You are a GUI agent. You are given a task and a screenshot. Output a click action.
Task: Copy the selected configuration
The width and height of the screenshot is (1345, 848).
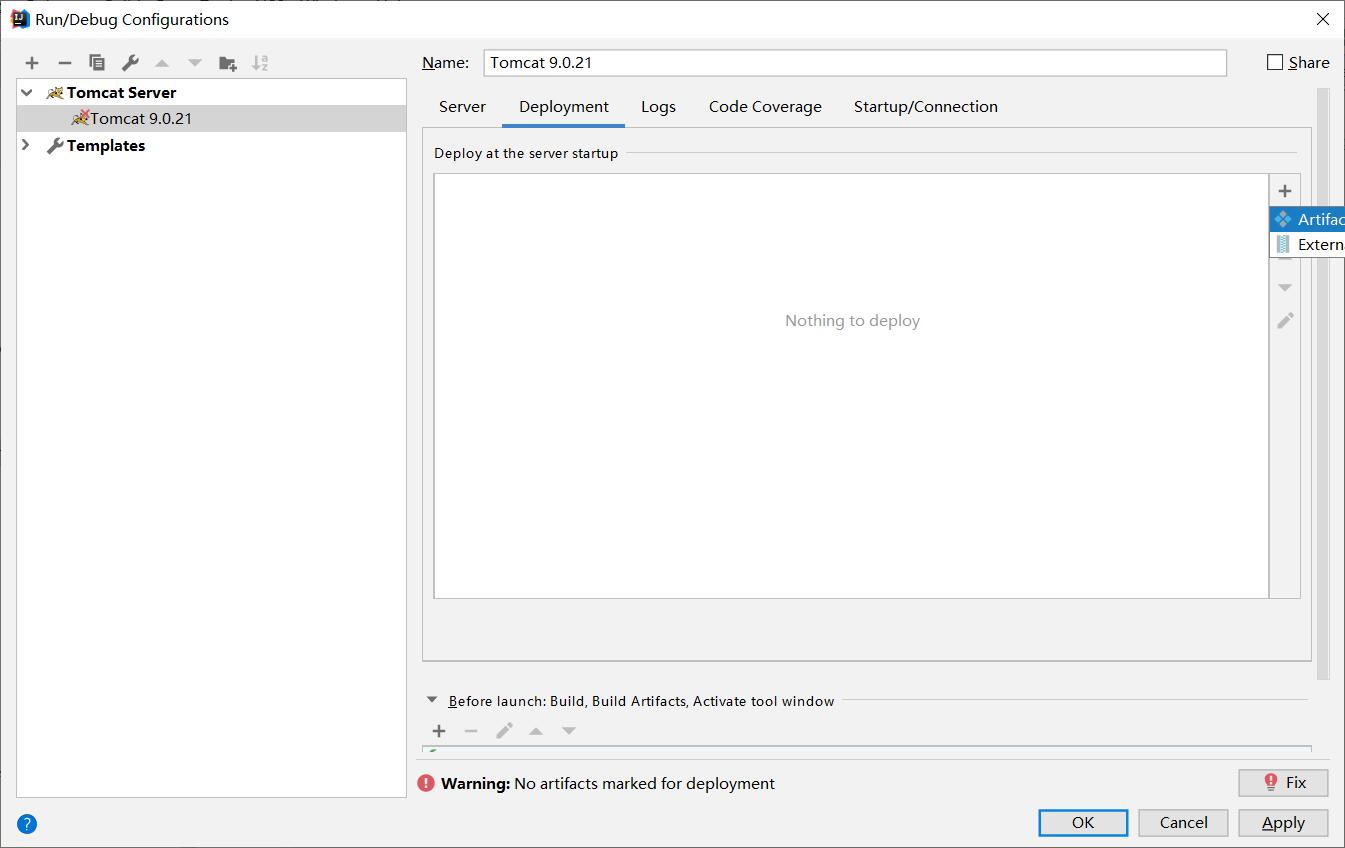coord(97,63)
